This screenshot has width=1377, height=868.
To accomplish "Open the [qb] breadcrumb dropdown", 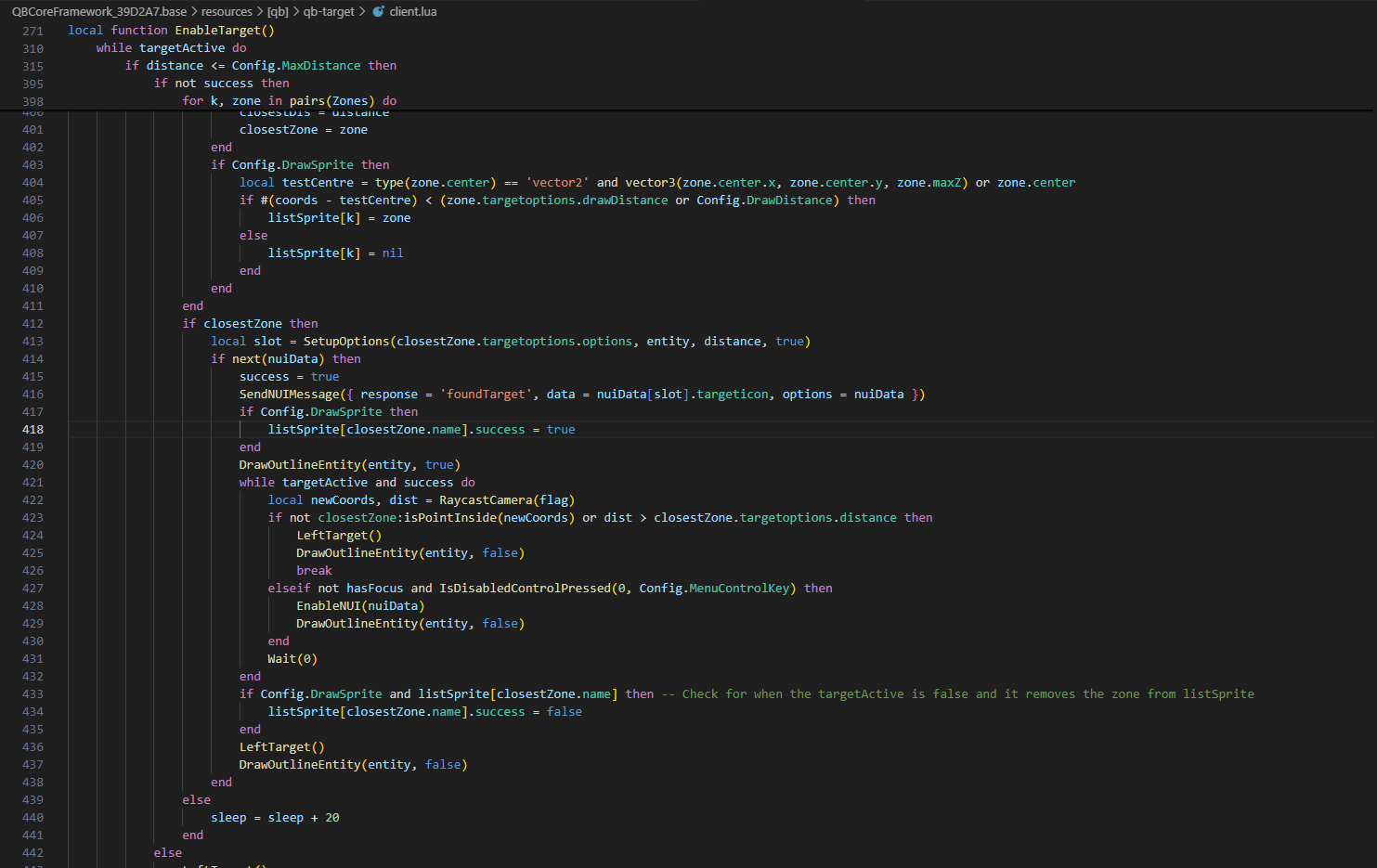I will (x=278, y=12).
